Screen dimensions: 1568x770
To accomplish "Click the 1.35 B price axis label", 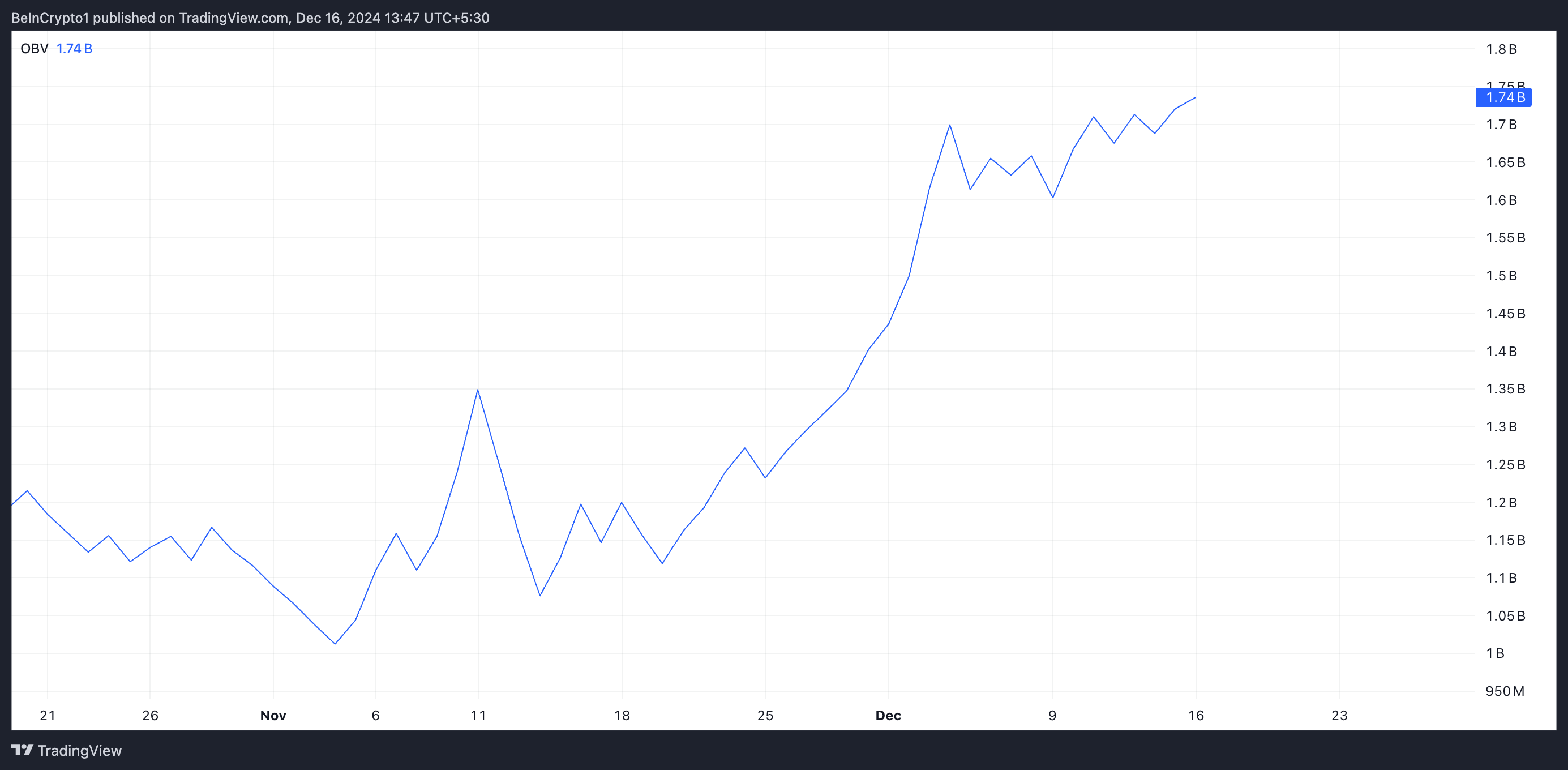I will pos(1505,389).
